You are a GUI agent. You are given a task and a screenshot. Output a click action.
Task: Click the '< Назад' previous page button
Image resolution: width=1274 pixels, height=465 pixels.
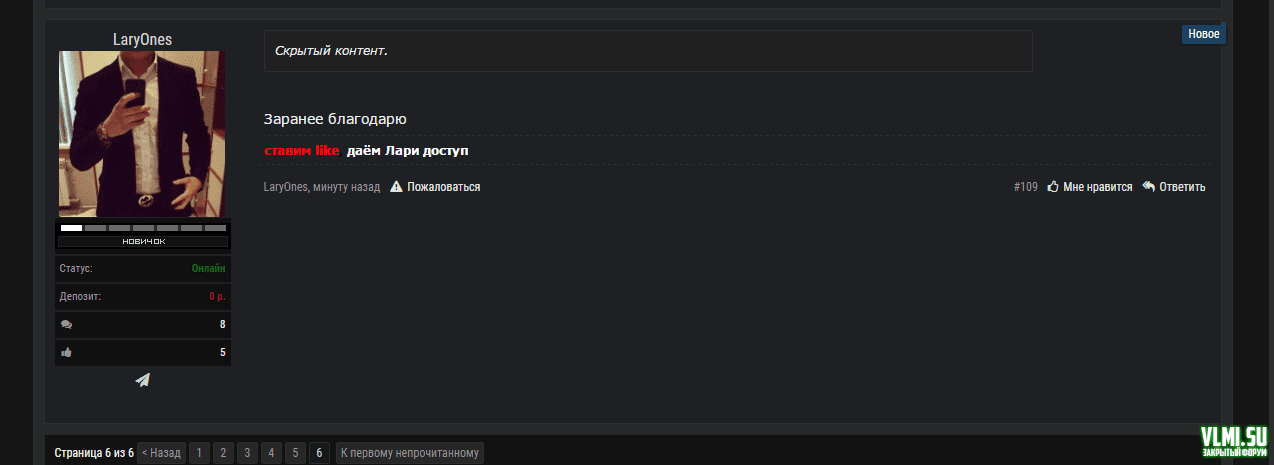coord(161,453)
